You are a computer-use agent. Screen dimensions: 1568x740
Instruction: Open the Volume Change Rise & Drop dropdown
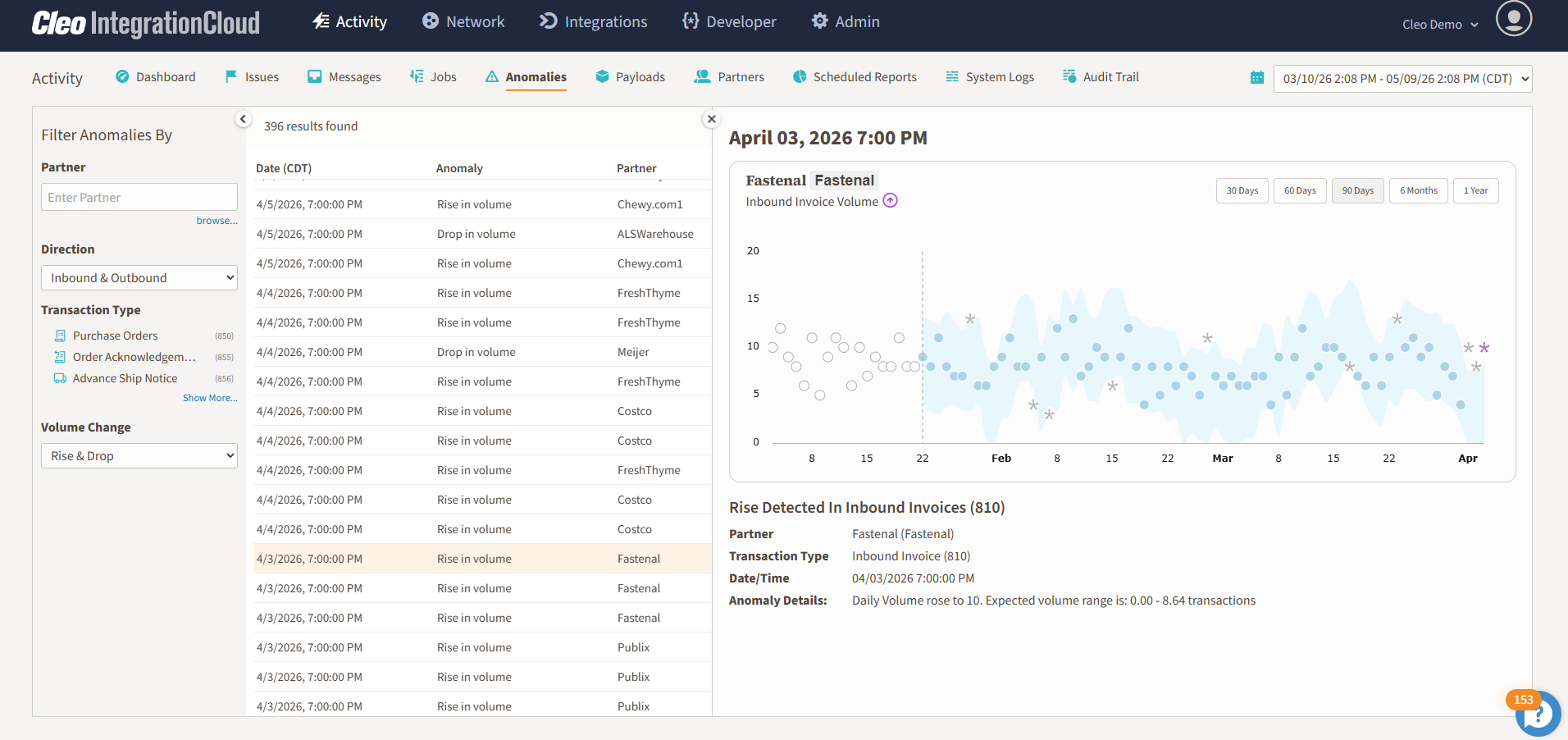[x=139, y=456]
